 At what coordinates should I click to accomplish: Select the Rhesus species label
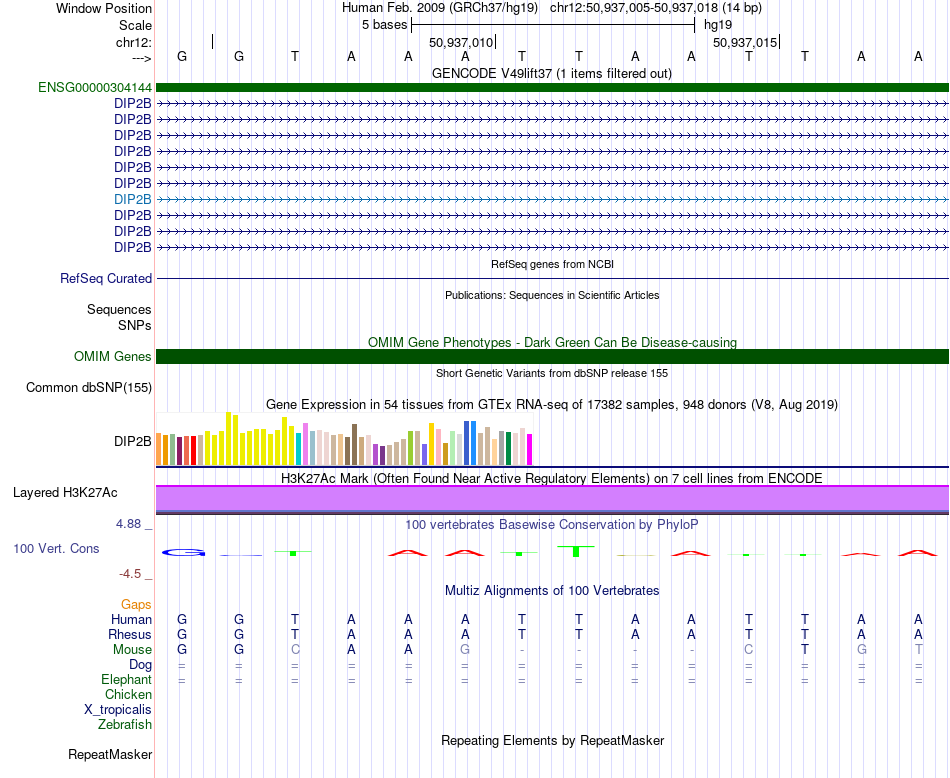click(x=130, y=634)
